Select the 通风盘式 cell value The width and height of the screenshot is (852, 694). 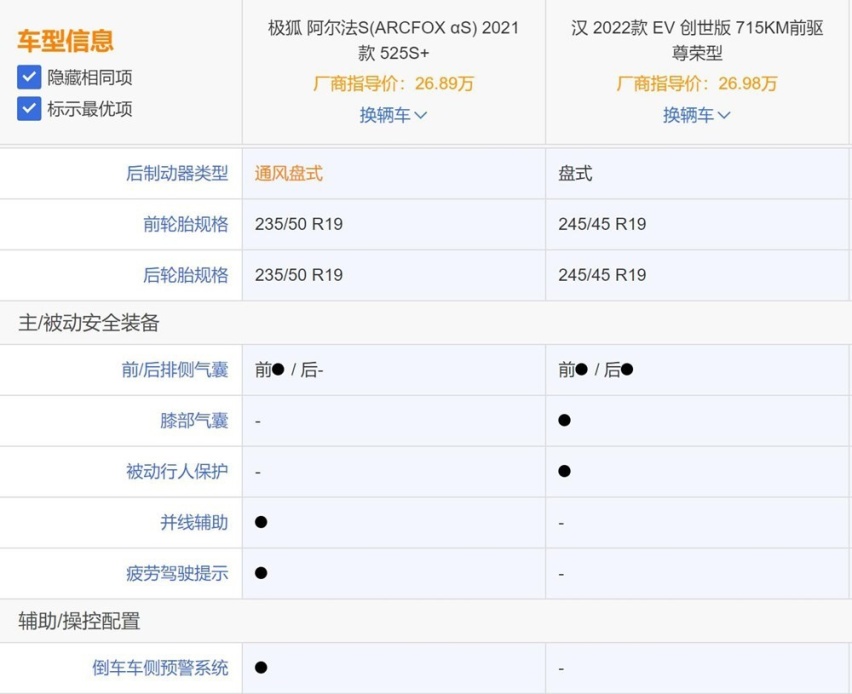click(x=289, y=173)
